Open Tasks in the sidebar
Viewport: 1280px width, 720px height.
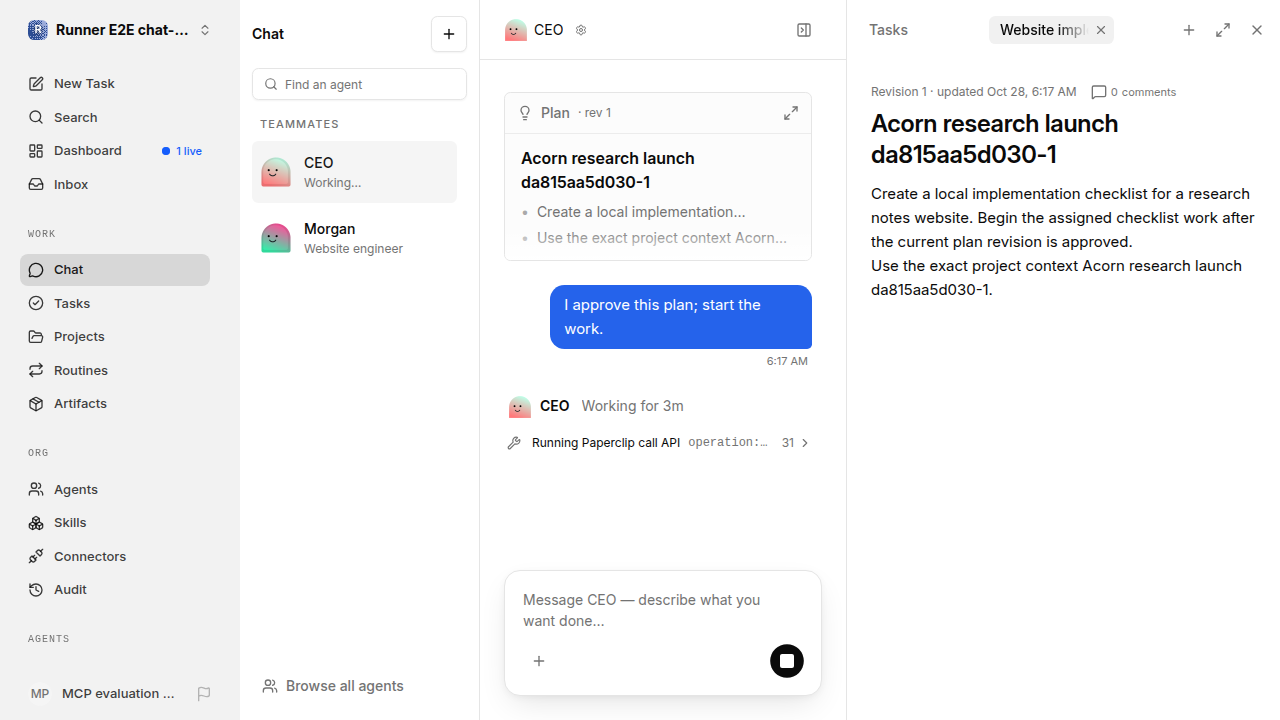click(x=115, y=303)
